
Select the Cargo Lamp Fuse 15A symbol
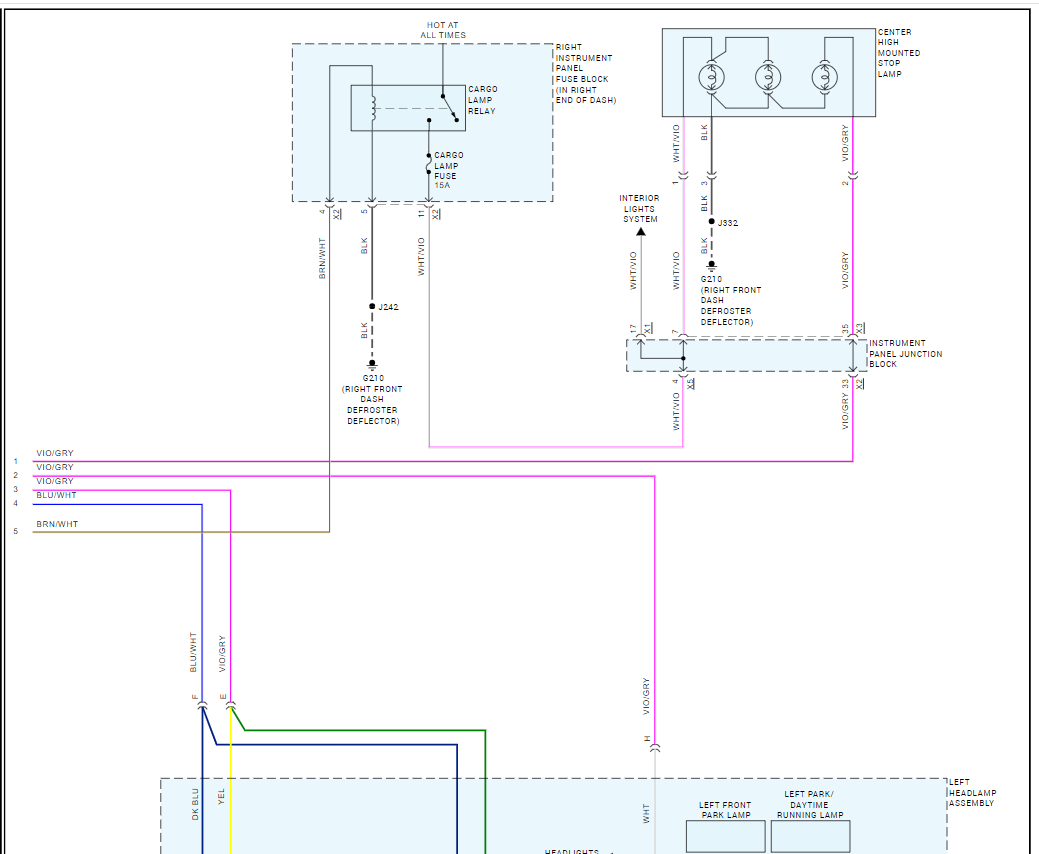click(x=429, y=164)
